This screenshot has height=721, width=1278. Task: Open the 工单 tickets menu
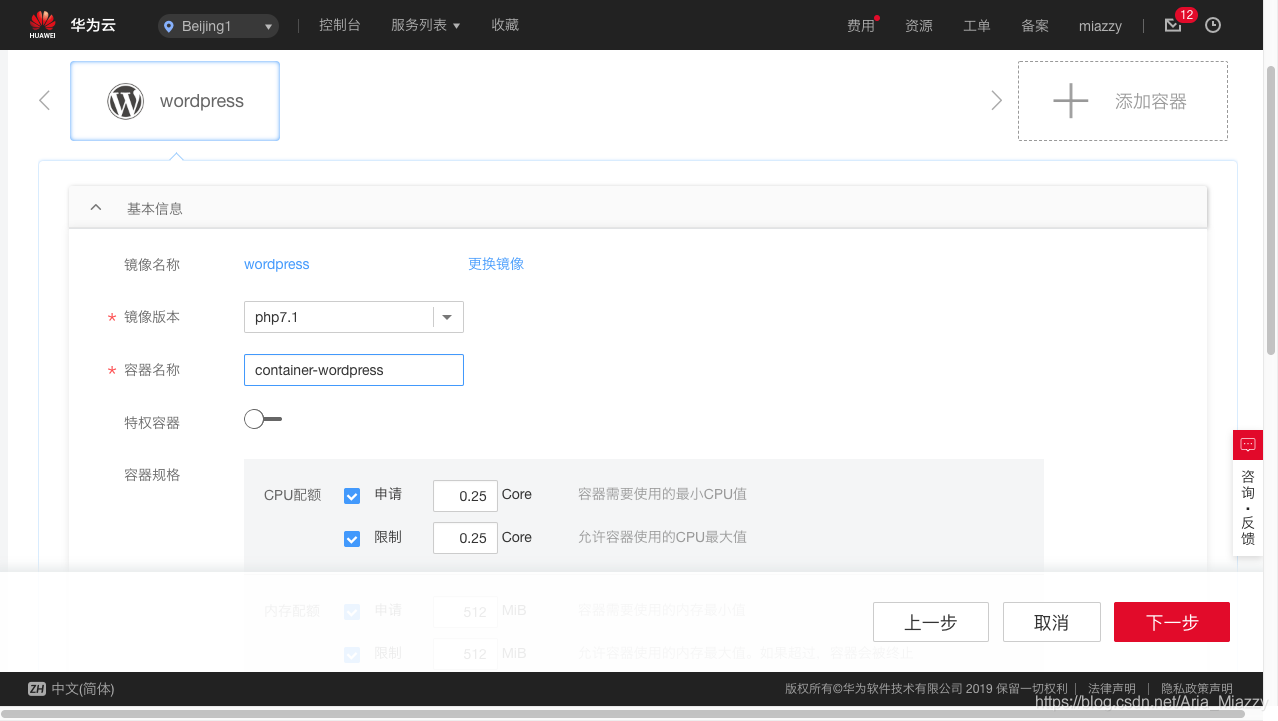coord(977,26)
